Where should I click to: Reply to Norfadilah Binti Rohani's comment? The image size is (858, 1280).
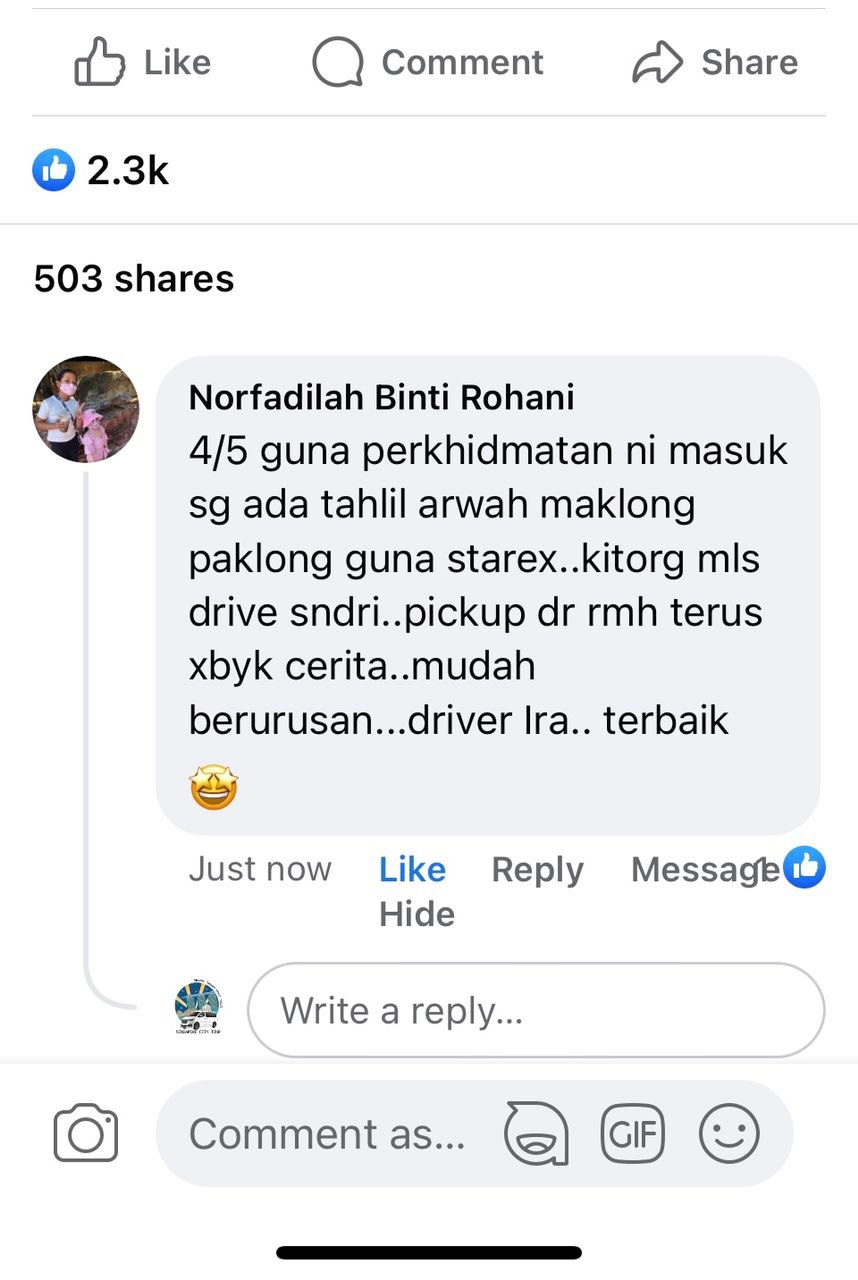click(x=537, y=869)
